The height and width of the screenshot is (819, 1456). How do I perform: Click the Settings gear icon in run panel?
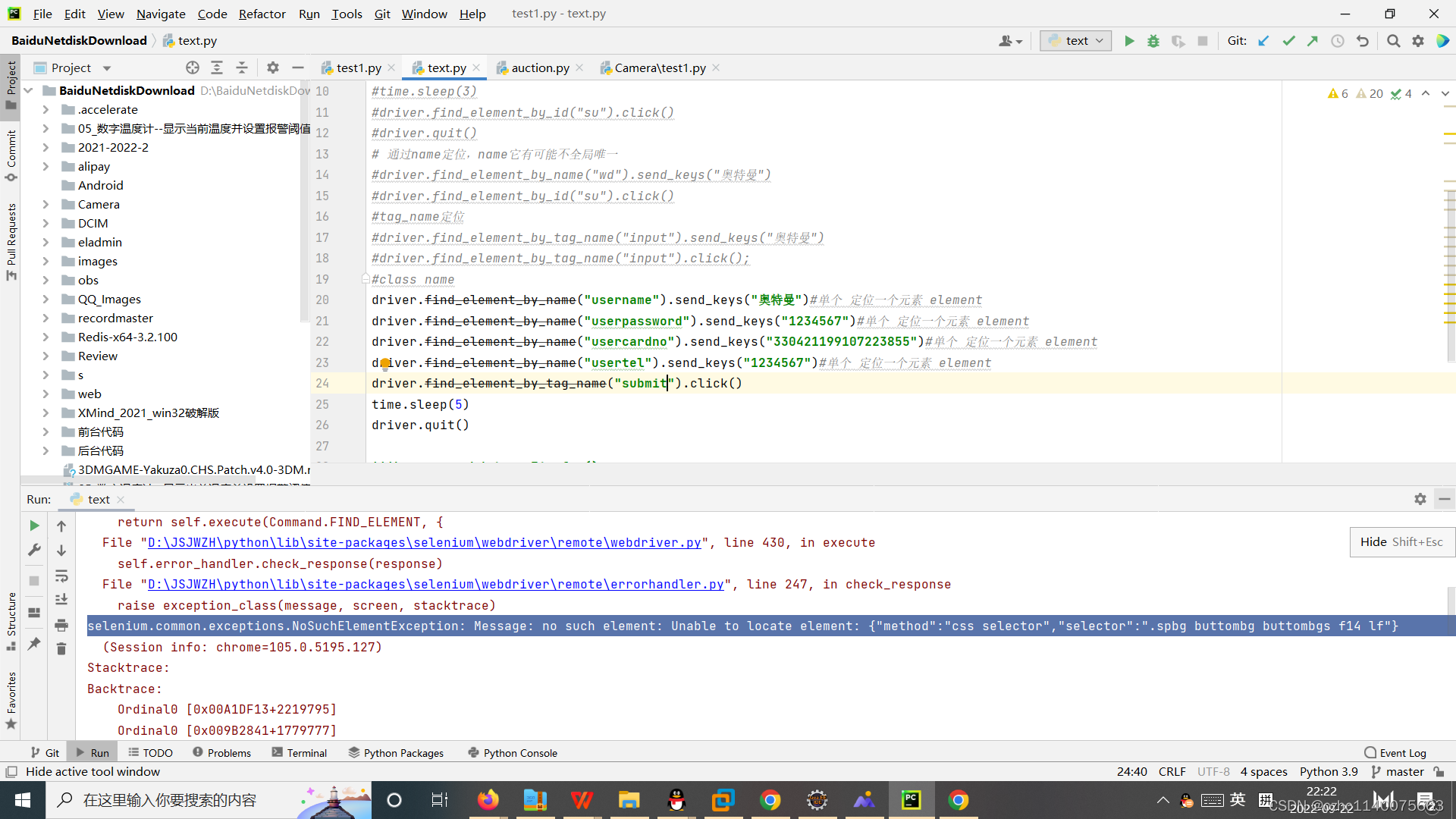click(x=1421, y=499)
